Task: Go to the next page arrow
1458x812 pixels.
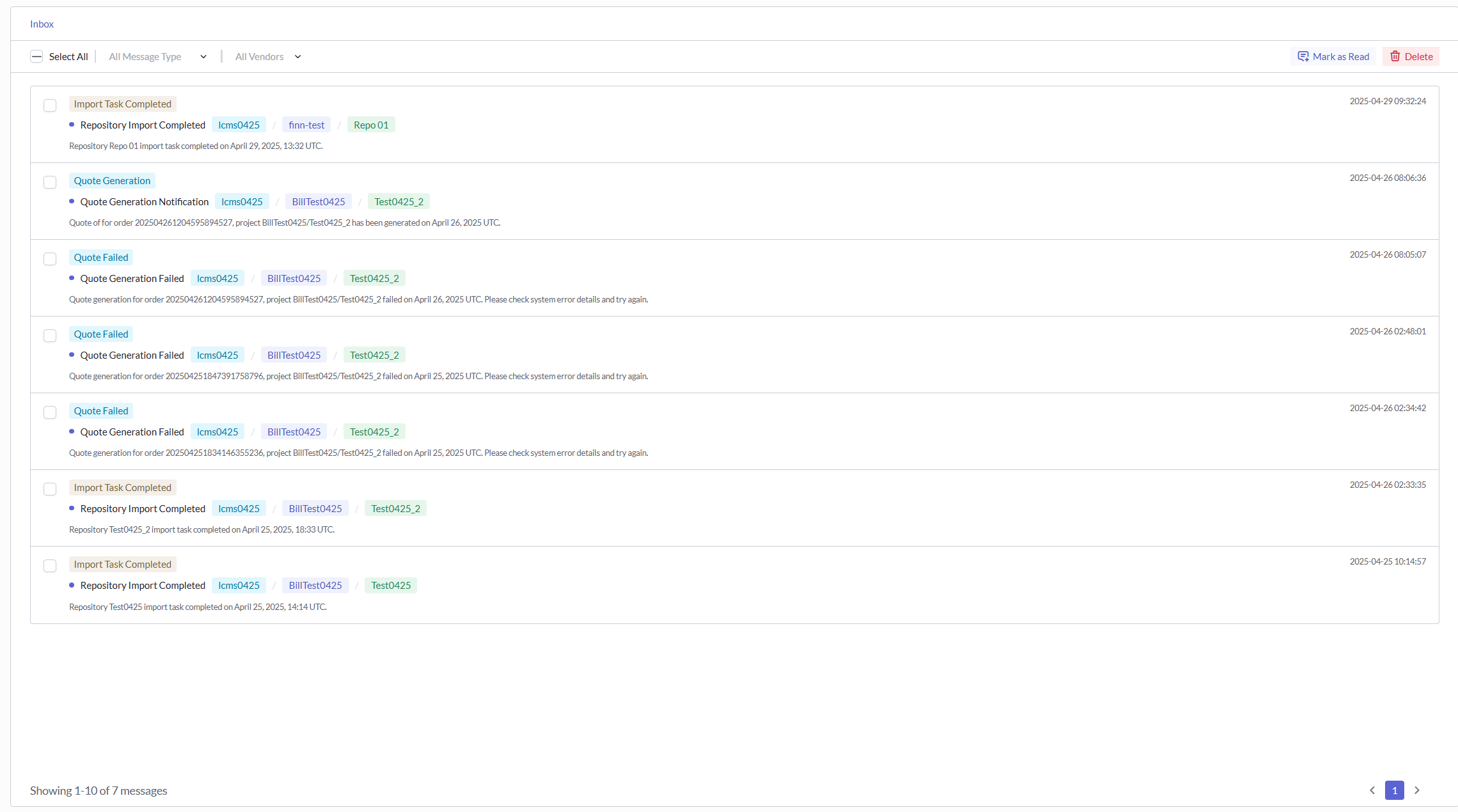Action: [1416, 790]
